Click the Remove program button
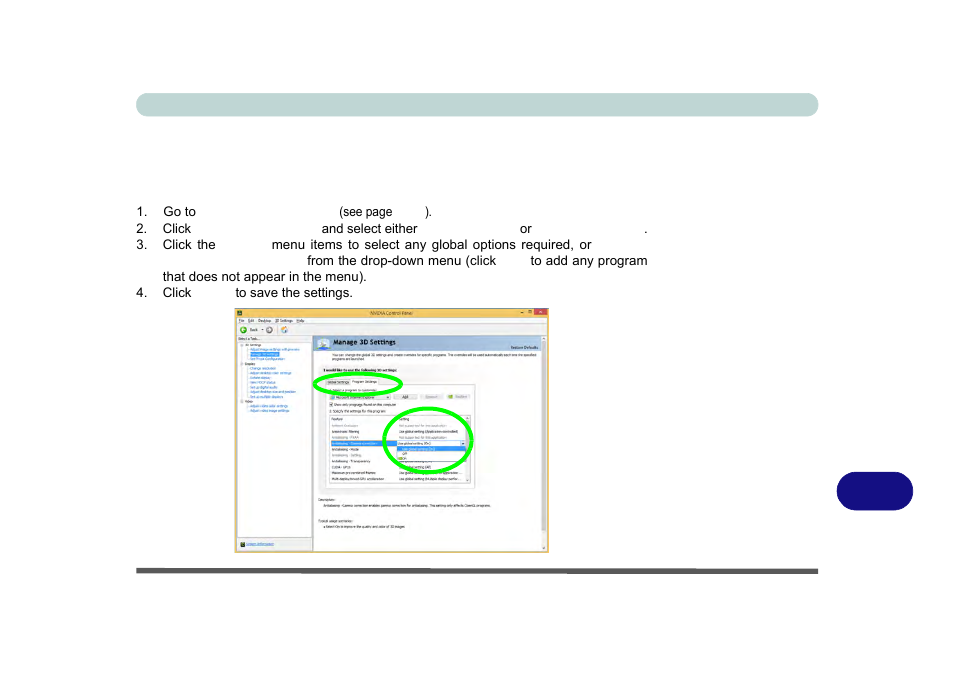This screenshot has height=673, width=954. click(x=431, y=397)
